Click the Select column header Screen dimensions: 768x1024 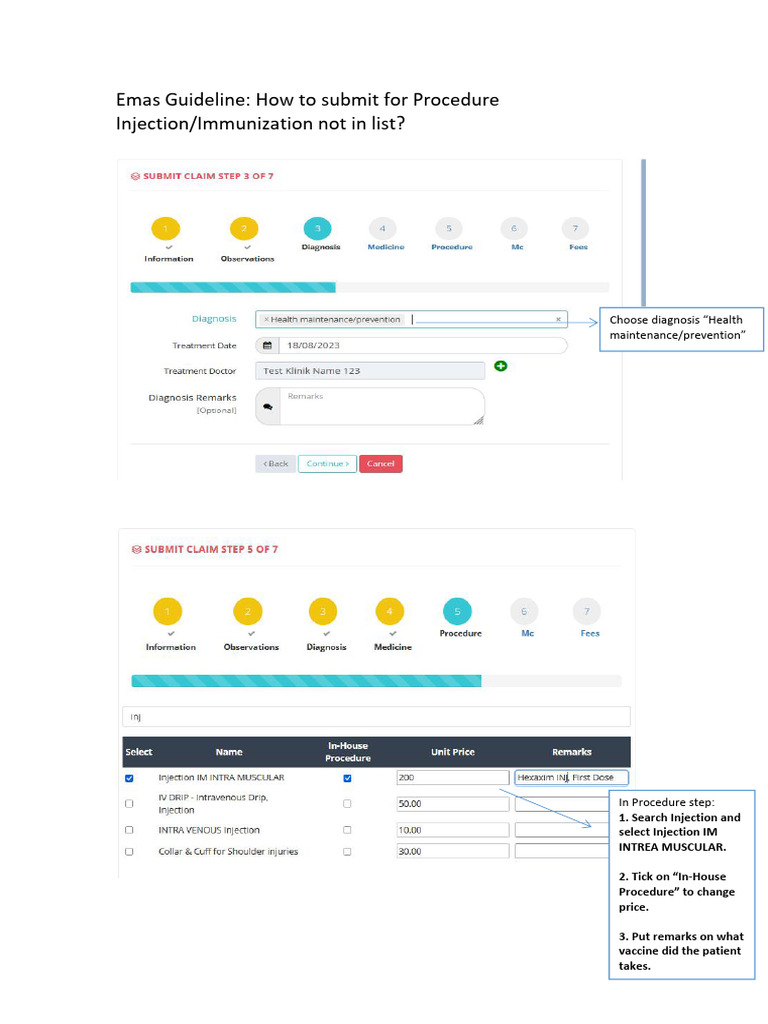tap(138, 752)
